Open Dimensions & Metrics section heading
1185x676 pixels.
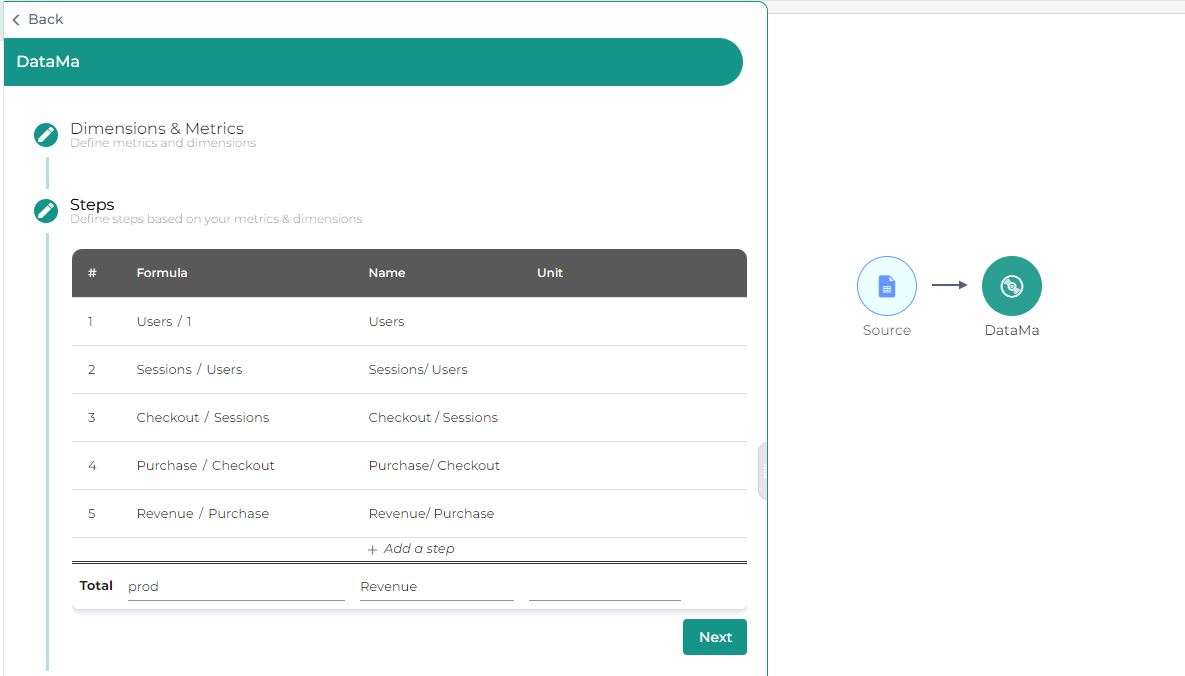[156, 129]
